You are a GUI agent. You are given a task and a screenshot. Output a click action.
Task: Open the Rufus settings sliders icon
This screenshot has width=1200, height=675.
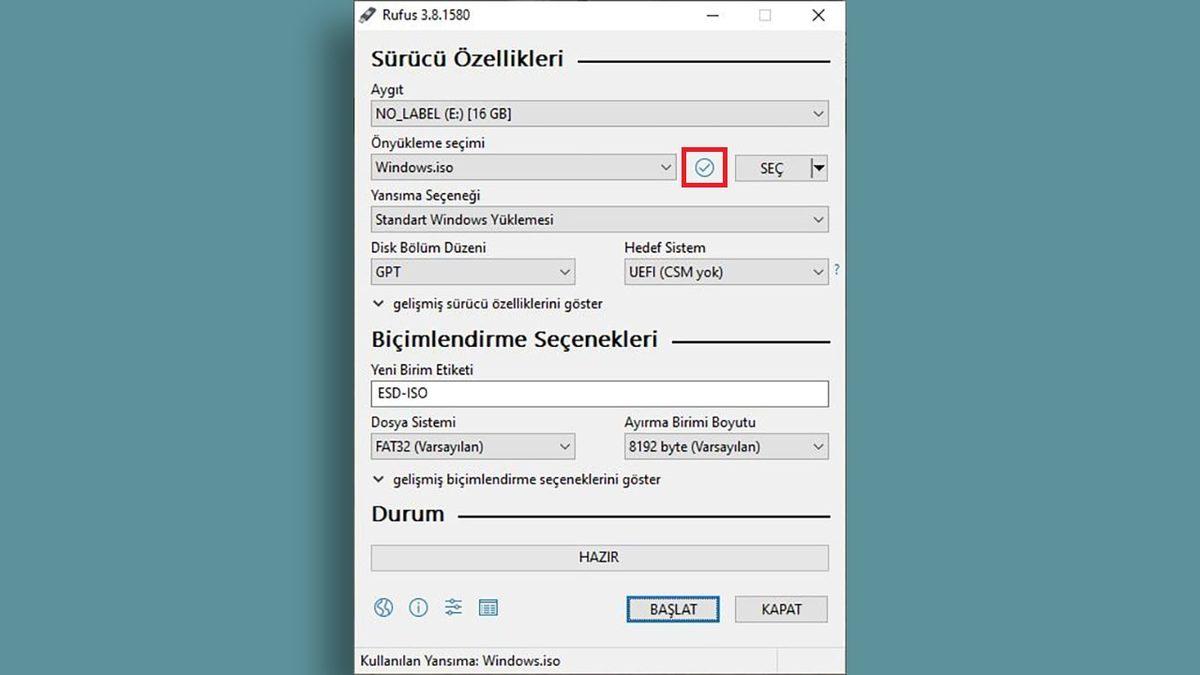[x=454, y=607]
